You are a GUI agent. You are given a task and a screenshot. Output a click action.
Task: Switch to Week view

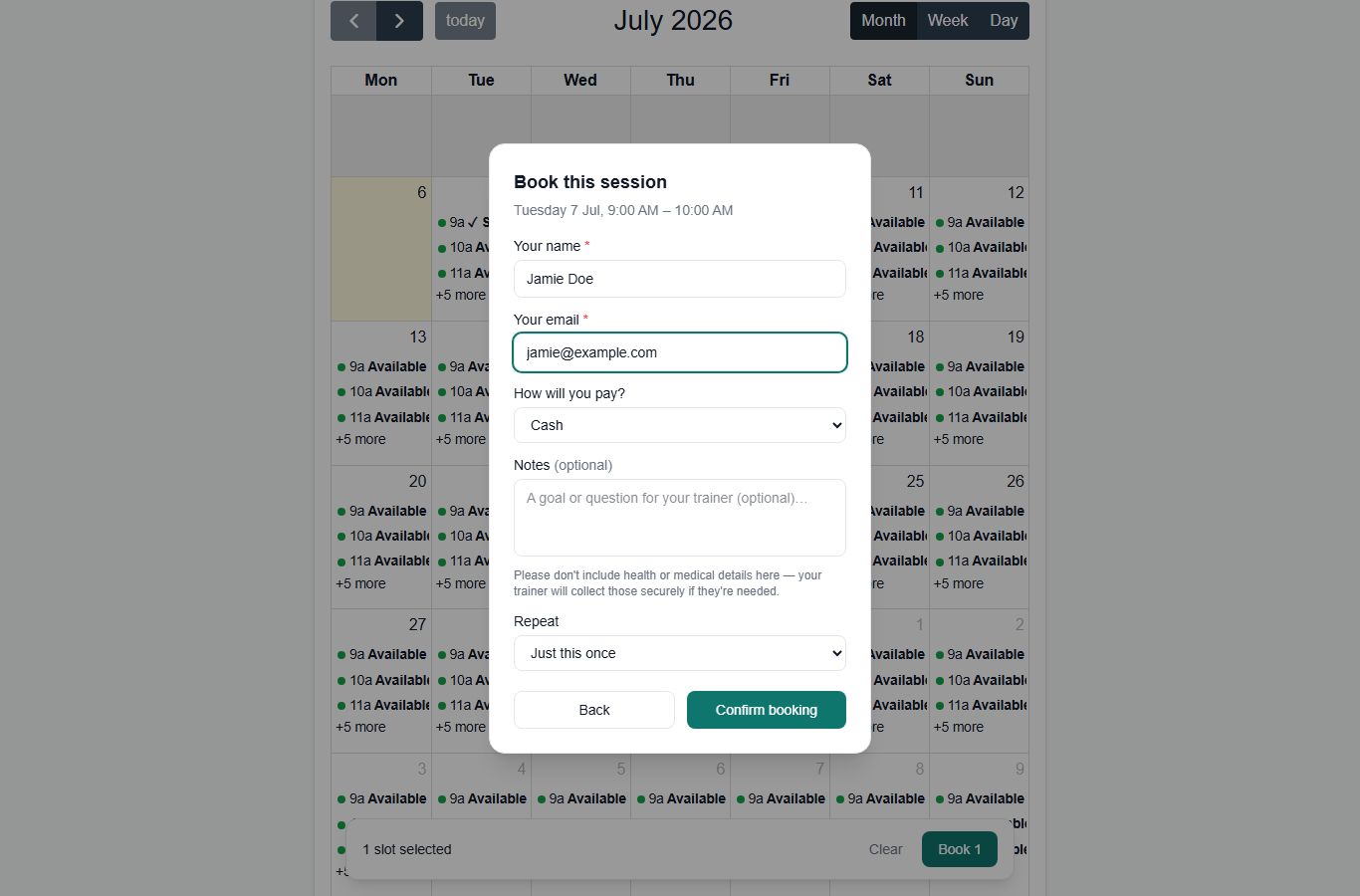coord(947,21)
